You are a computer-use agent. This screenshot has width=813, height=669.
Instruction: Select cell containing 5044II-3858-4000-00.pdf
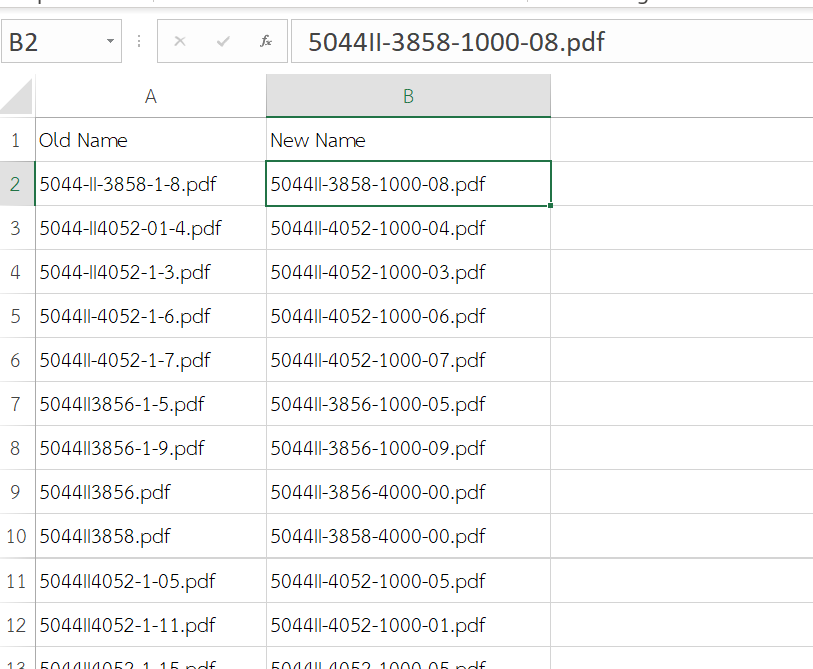click(408, 536)
